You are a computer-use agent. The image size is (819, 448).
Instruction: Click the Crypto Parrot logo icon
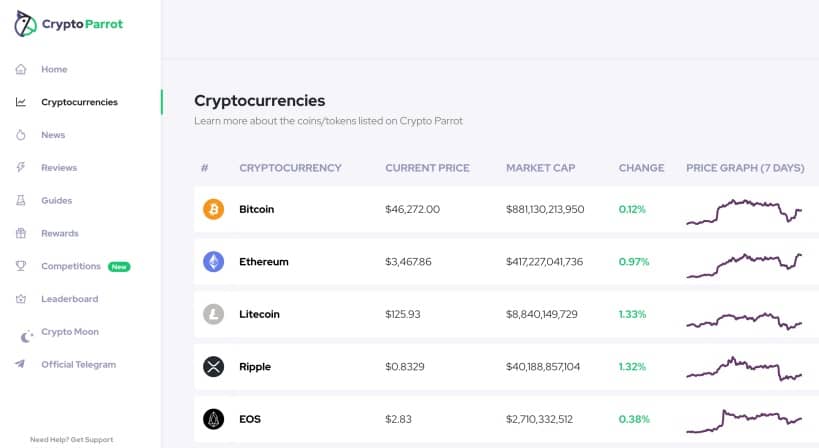[x=25, y=25]
